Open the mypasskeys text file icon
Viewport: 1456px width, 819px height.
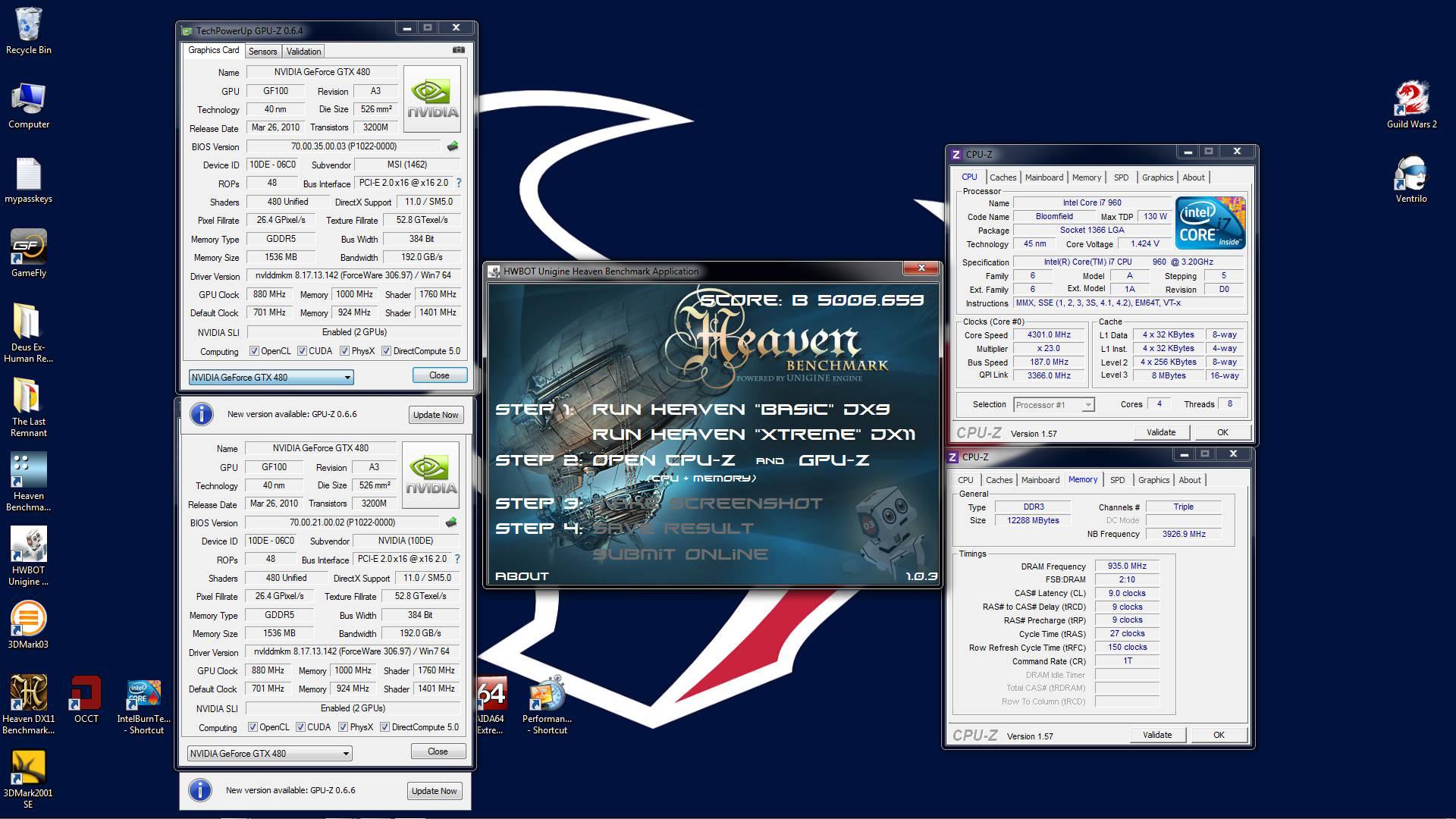click(x=29, y=180)
